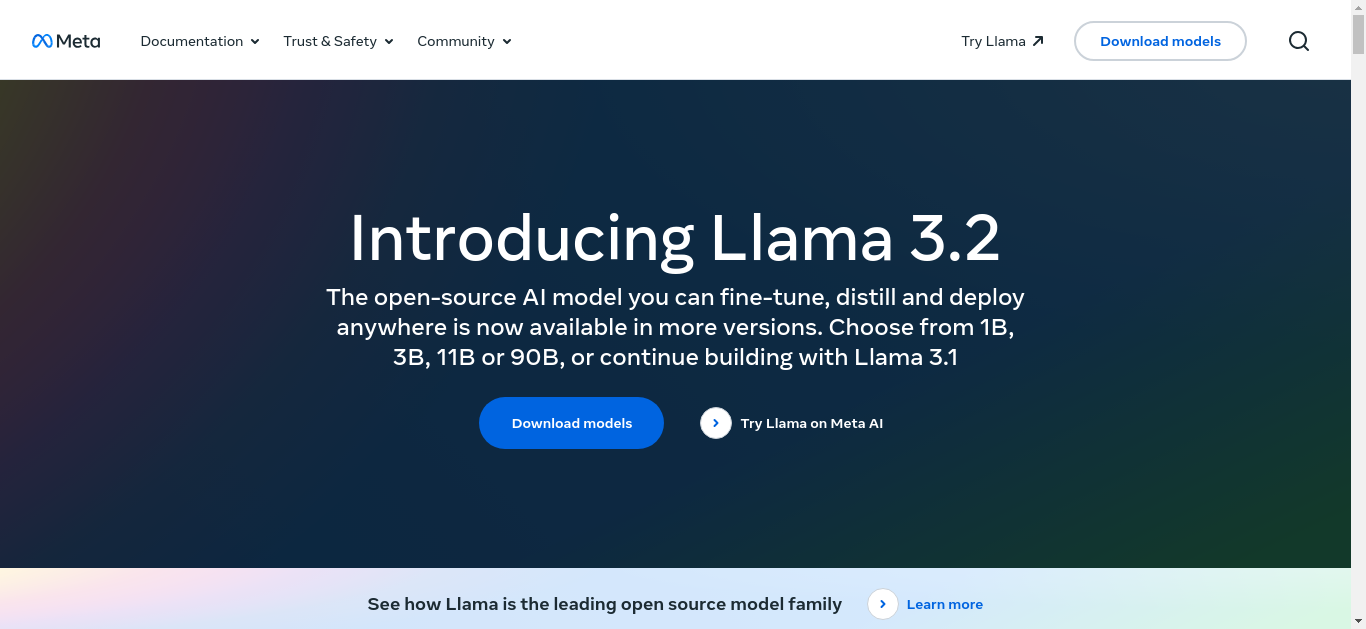Open the search magnifier icon
The image size is (1366, 629).
click(x=1298, y=41)
